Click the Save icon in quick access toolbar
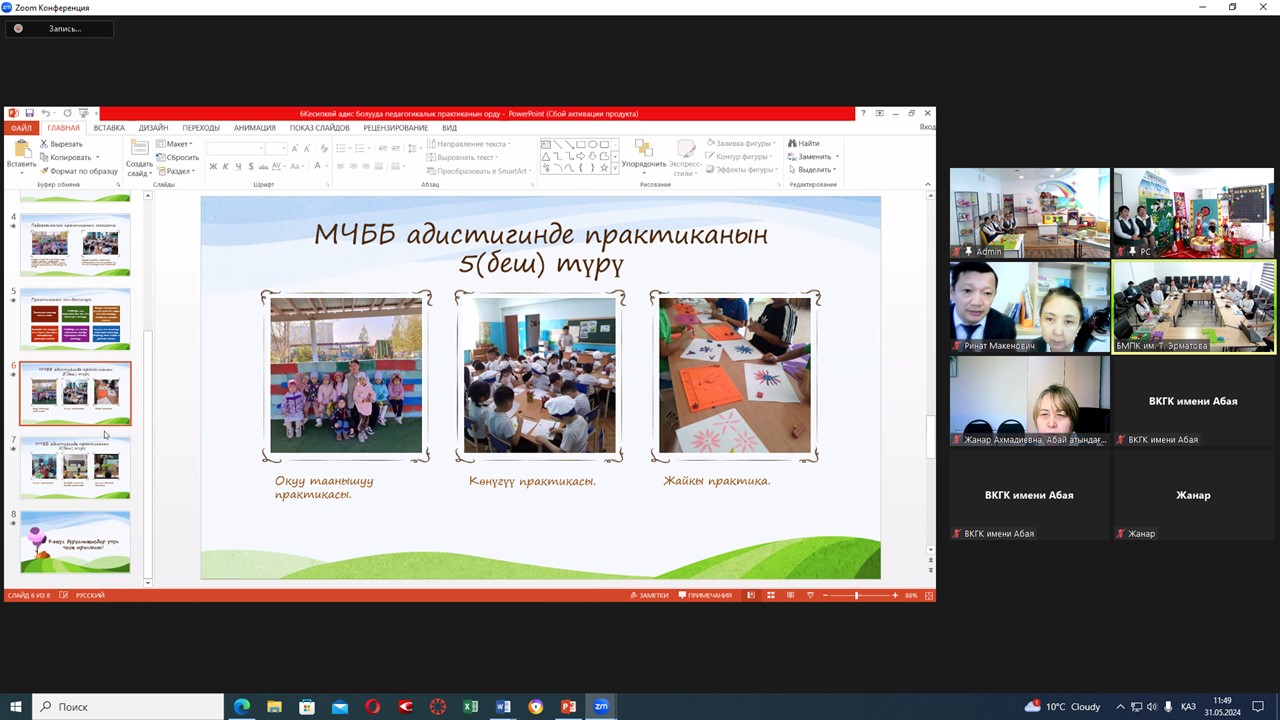 click(x=30, y=113)
